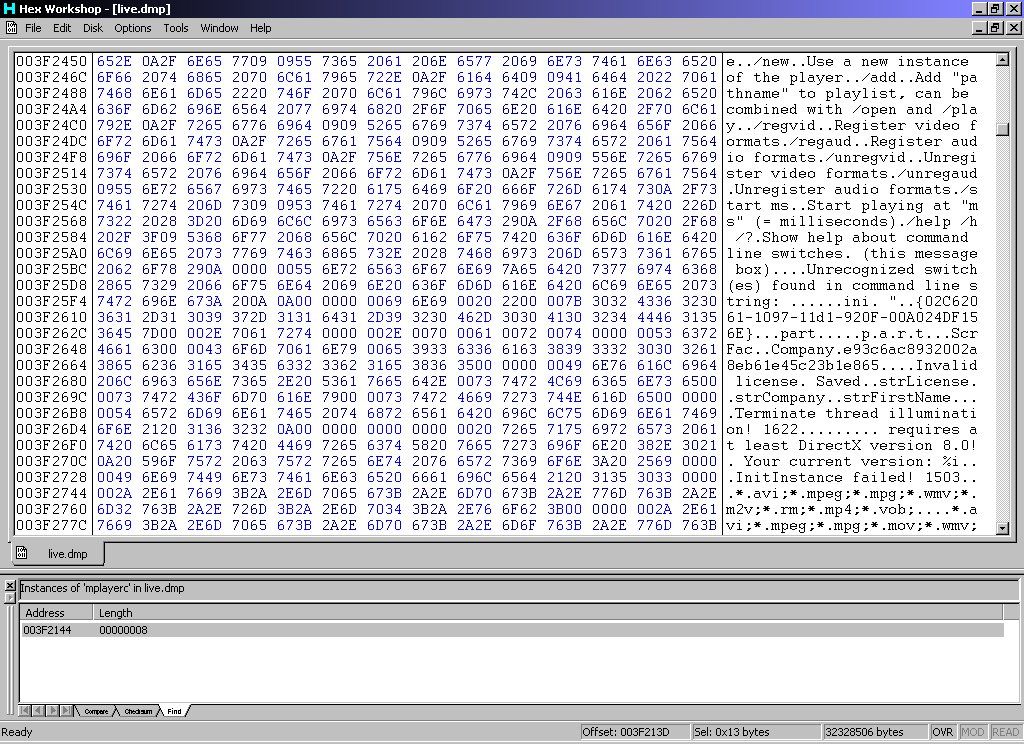The image size is (1024, 744).
Task: Click ASCII text '.InitInstance failed! 1503..'
Action: (852, 477)
